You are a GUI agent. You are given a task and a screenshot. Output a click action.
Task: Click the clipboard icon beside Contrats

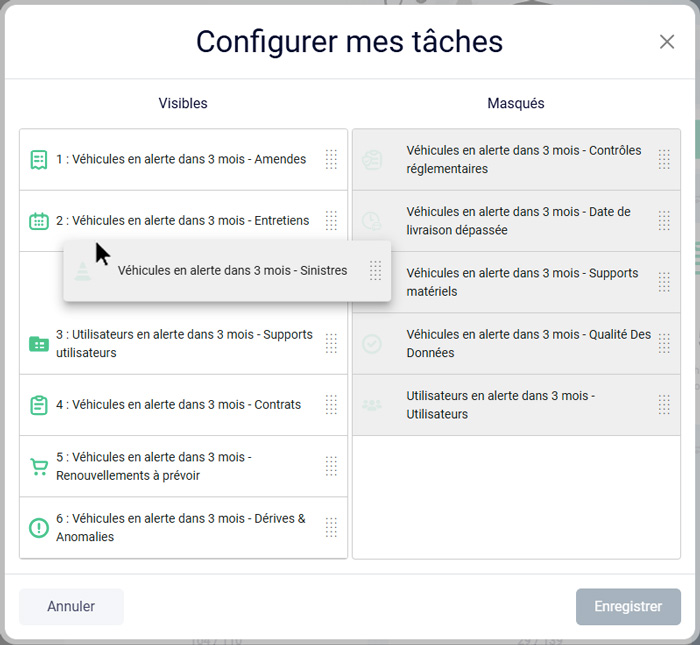[39, 405]
